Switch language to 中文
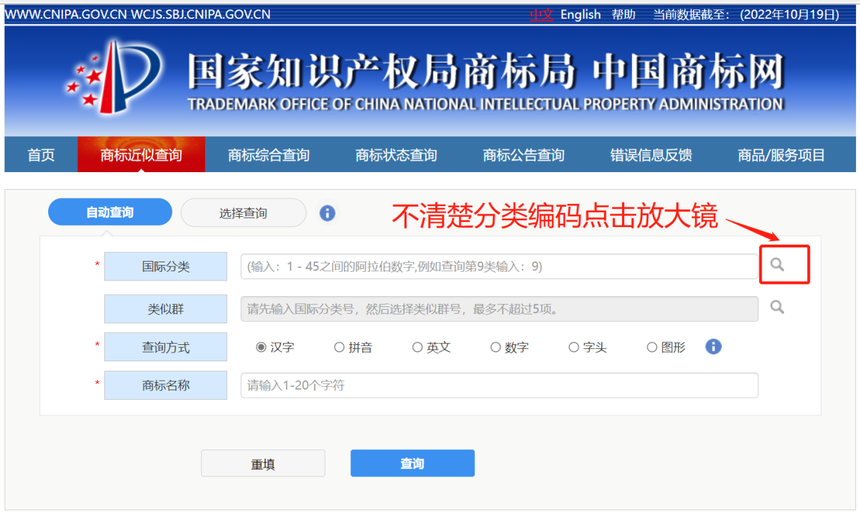 [x=541, y=15]
